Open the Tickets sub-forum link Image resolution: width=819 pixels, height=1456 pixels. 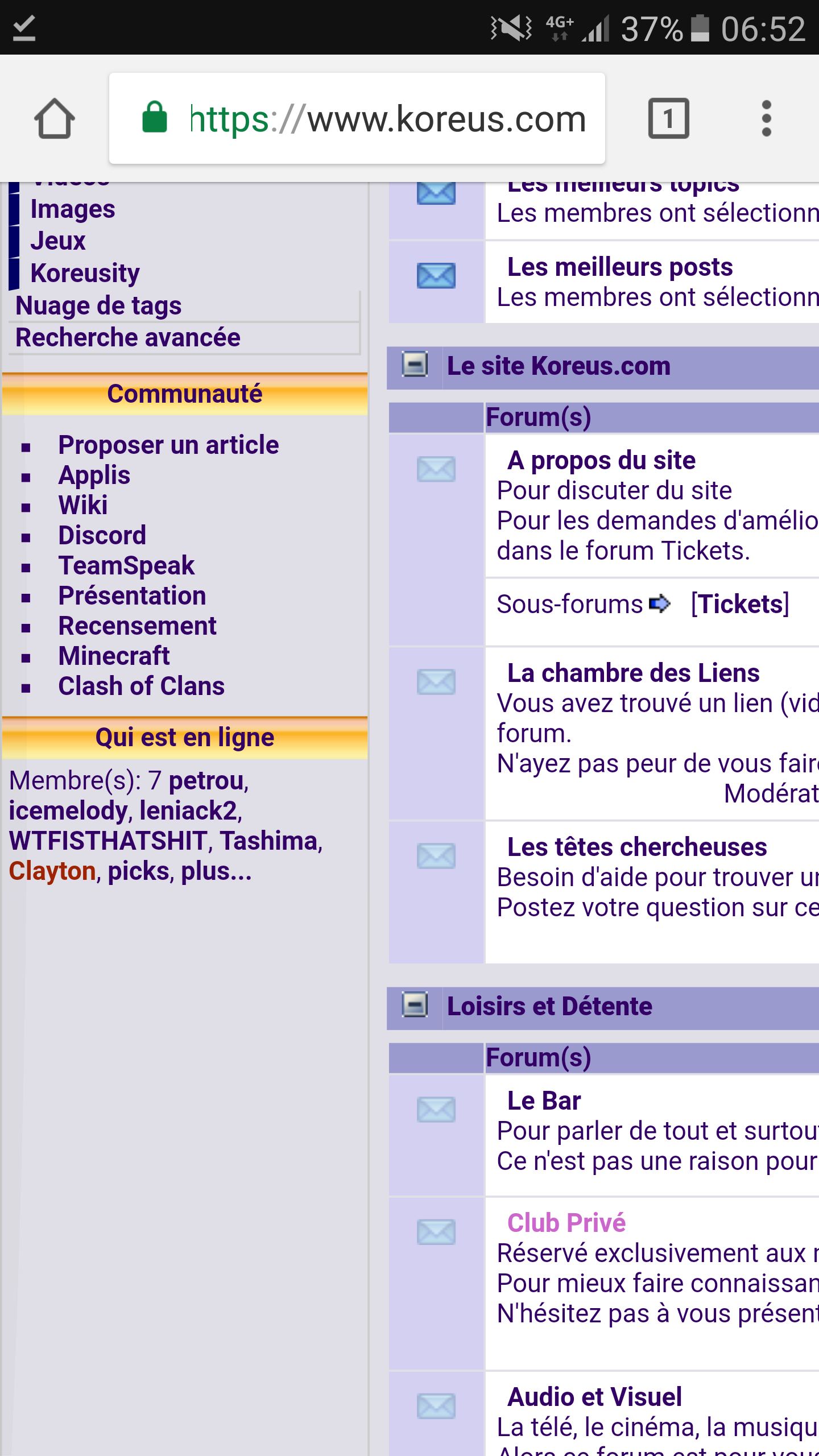(739, 604)
